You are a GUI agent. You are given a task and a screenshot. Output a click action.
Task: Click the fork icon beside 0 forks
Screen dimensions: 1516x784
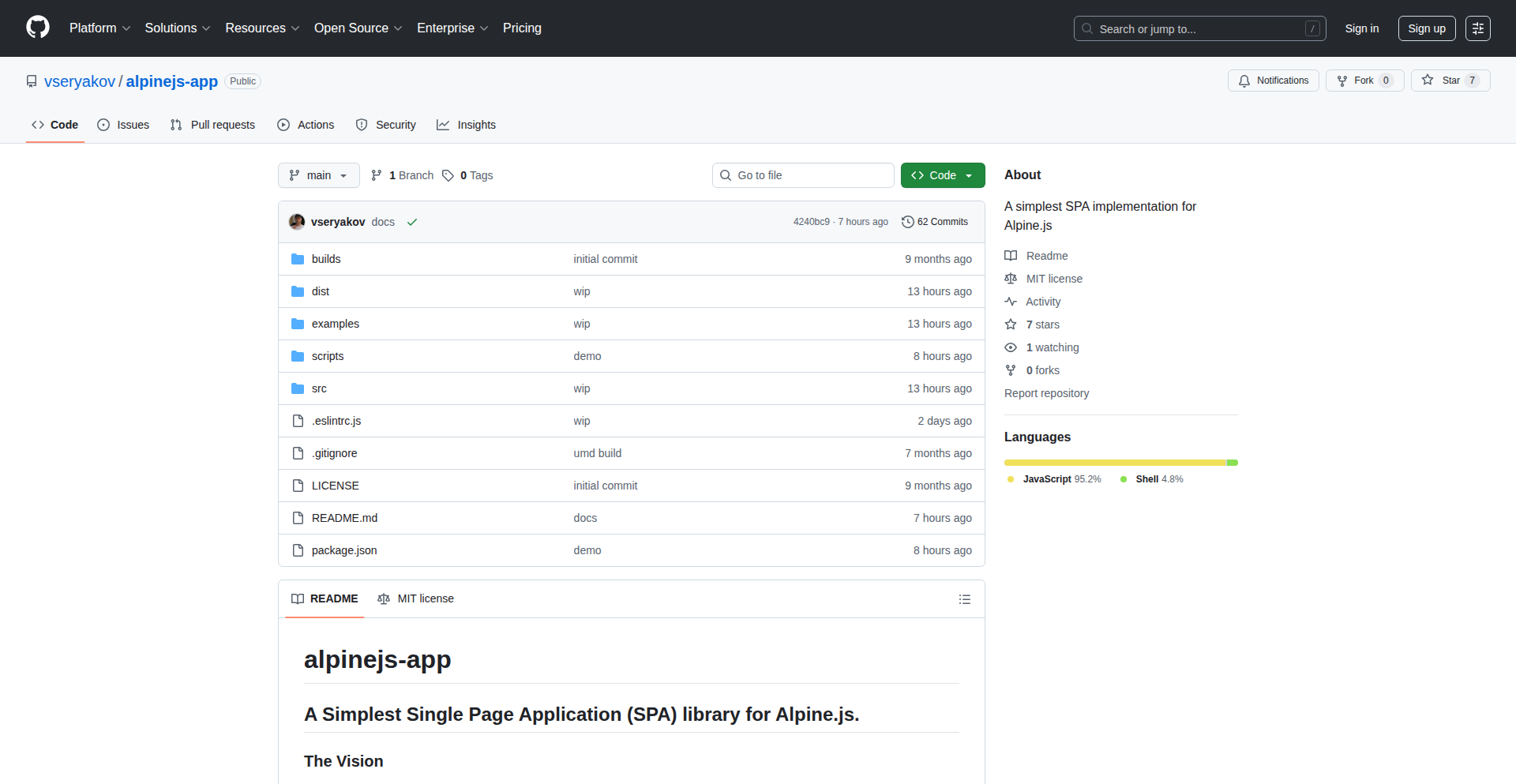(1011, 370)
